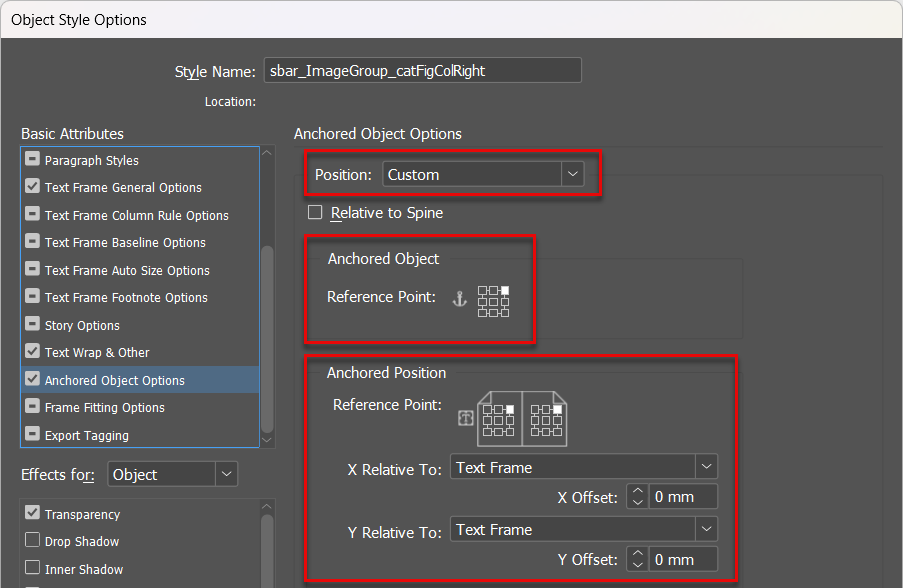The width and height of the screenshot is (903, 588).
Task: Open Y Relative To dropdown
Action: click(584, 529)
